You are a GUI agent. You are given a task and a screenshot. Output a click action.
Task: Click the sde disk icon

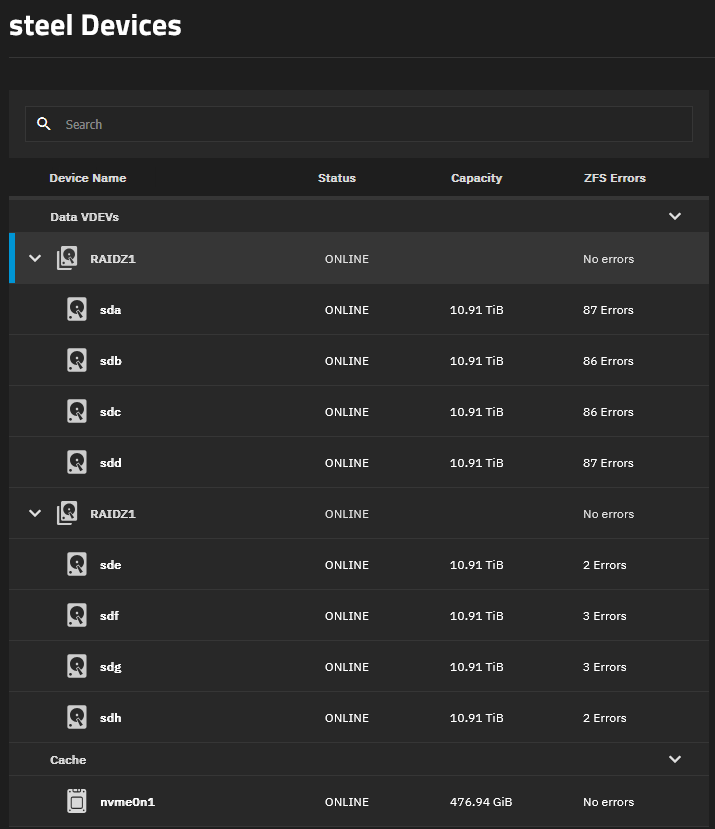point(77,565)
